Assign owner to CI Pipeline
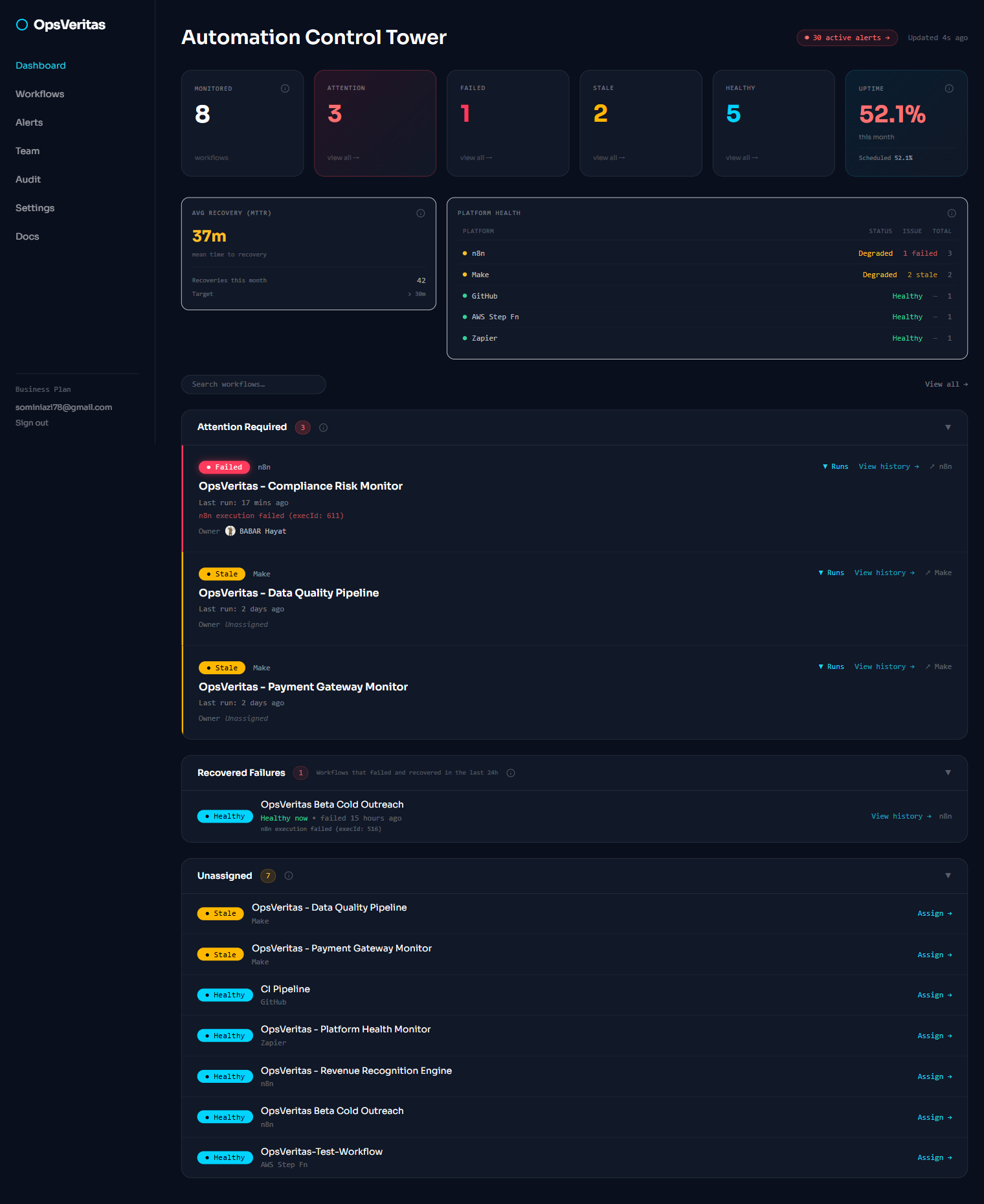This screenshot has height=1204, width=984. 935,995
